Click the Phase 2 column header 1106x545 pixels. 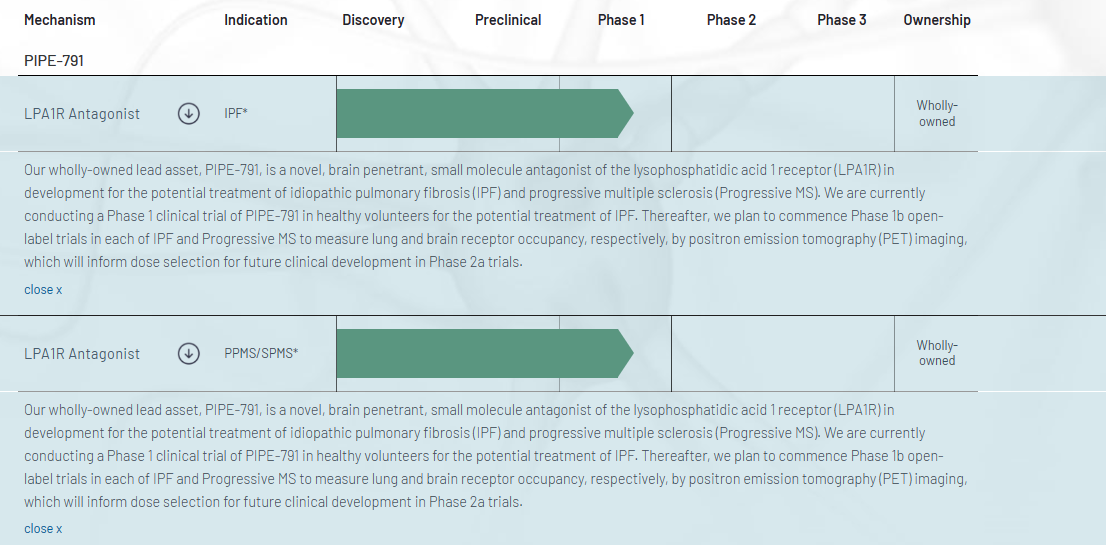coord(731,20)
